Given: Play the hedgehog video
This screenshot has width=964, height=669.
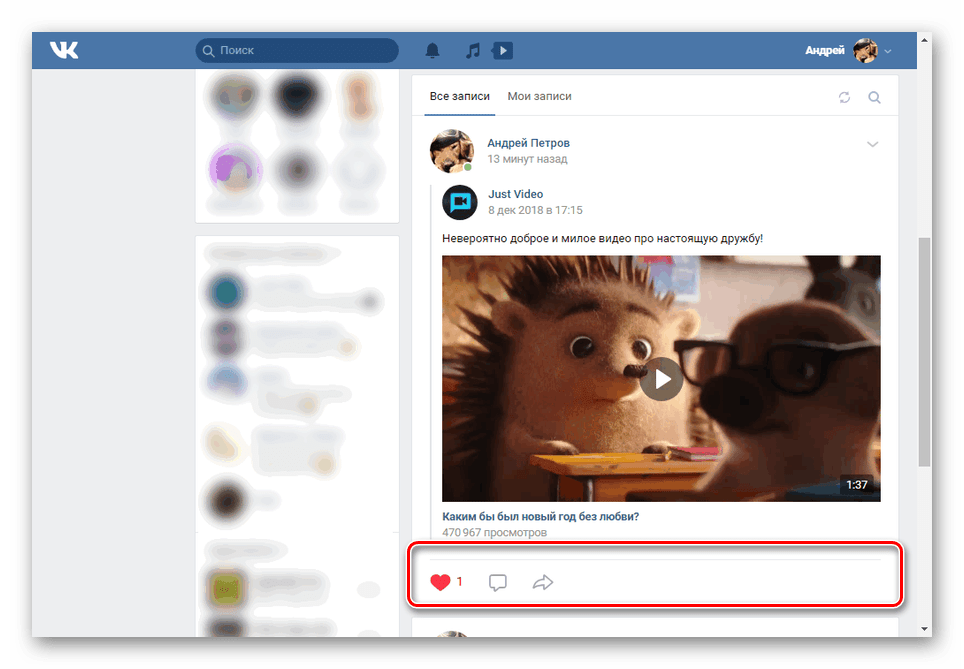Looking at the screenshot, I should click(661, 379).
